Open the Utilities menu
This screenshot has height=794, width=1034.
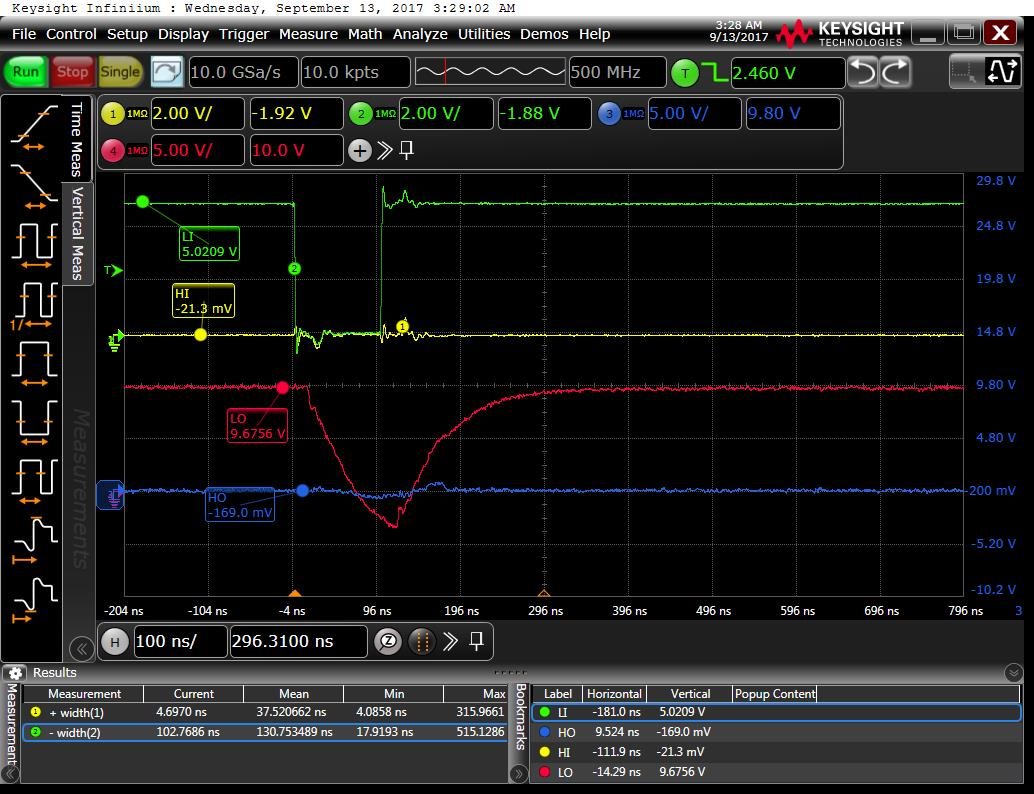484,34
